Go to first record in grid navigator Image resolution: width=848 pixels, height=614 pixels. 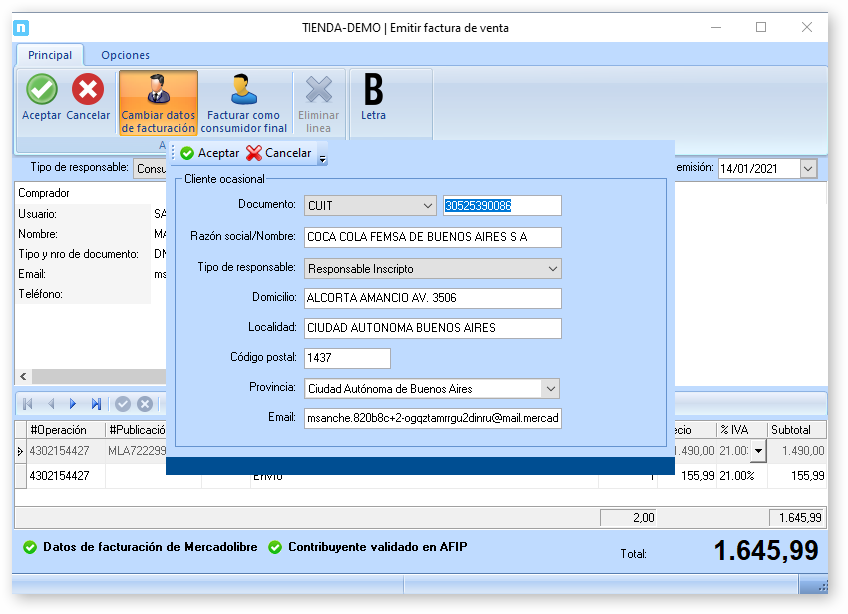click(27, 404)
